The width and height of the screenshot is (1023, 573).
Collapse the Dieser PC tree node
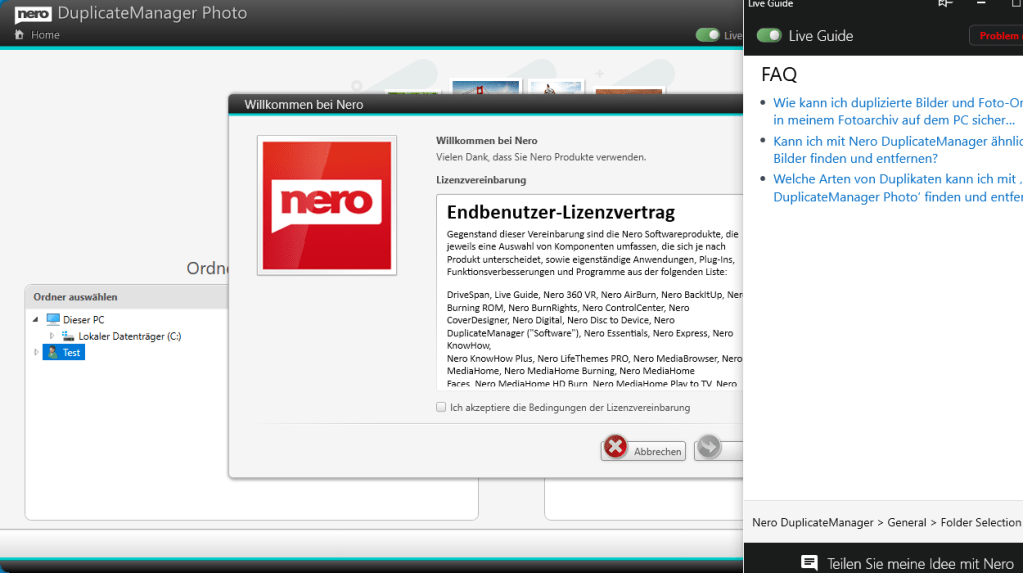point(37,320)
